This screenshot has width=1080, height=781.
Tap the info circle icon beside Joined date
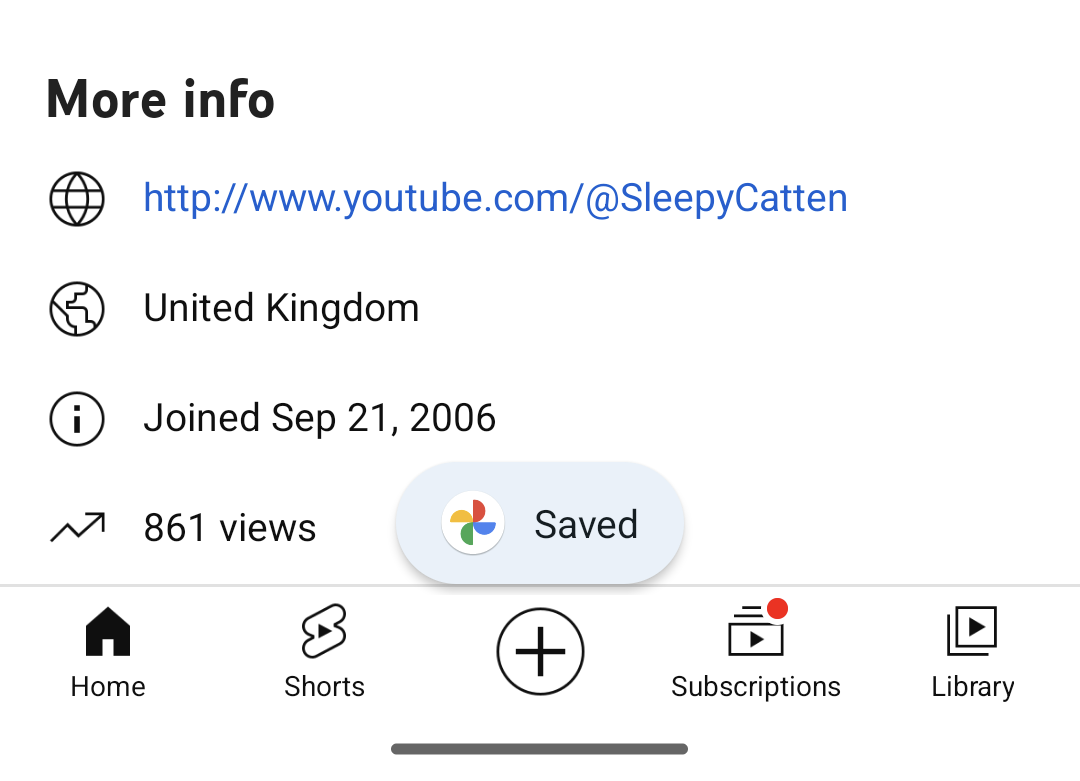(77, 419)
